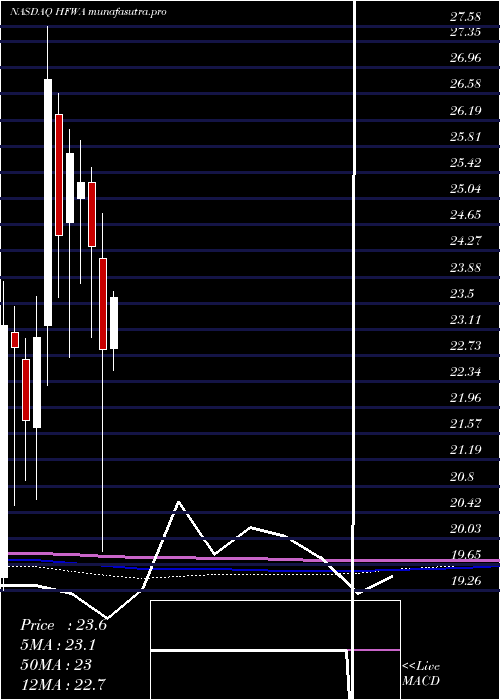Click the 24.65 axis label
Viewport: 500px width, 700px height.
[x=465, y=215]
